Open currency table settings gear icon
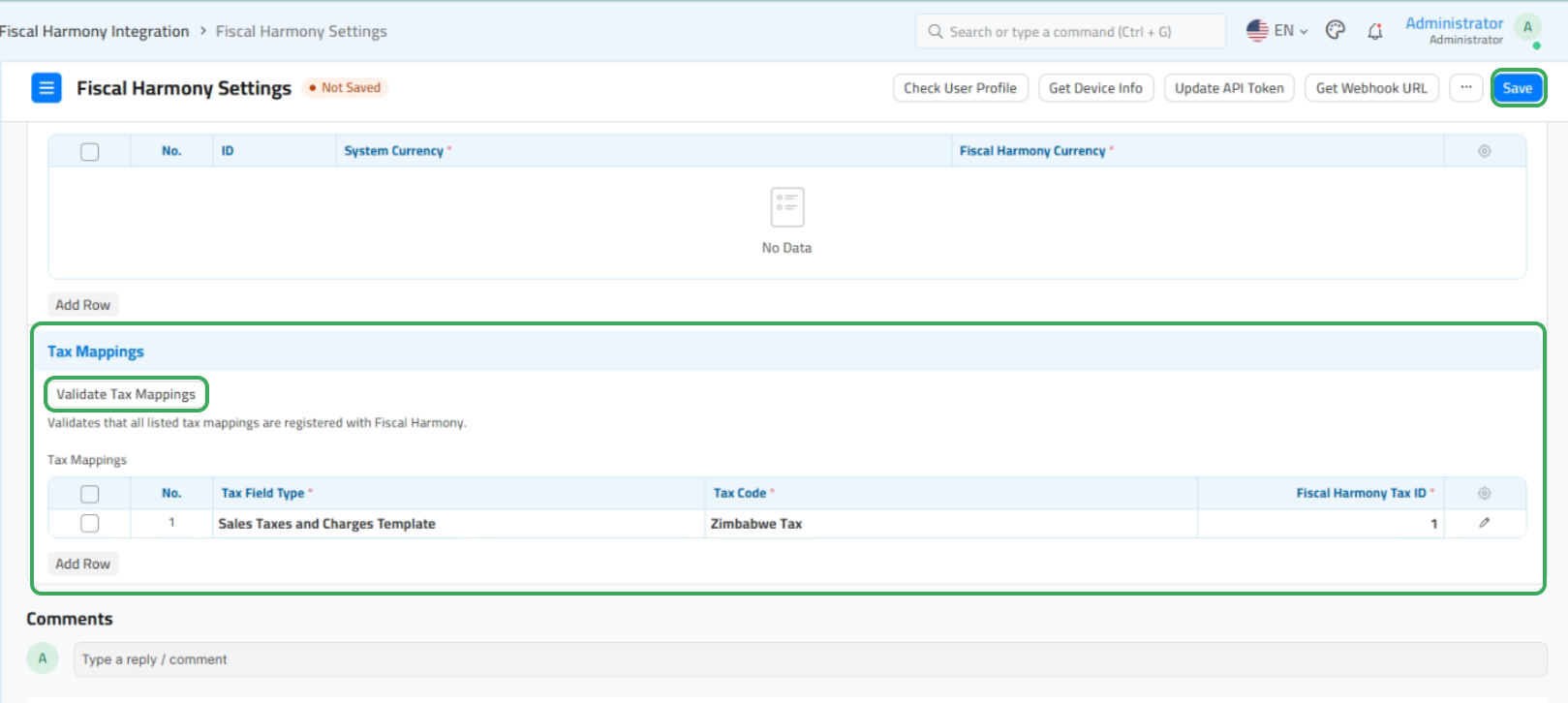The image size is (1568, 703). [x=1484, y=151]
